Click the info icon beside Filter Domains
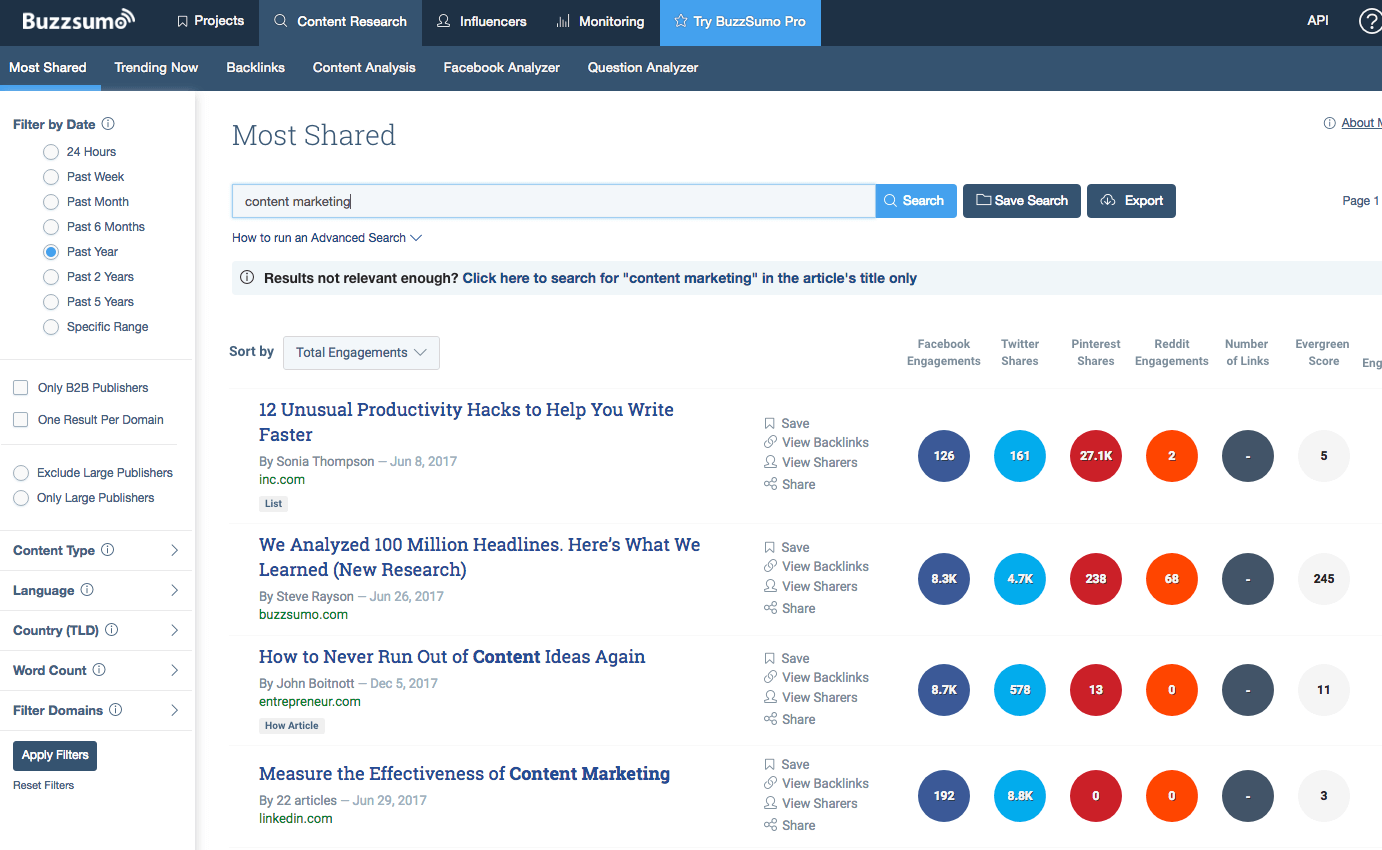Screen dimensions: 1382x850 (x=116, y=710)
